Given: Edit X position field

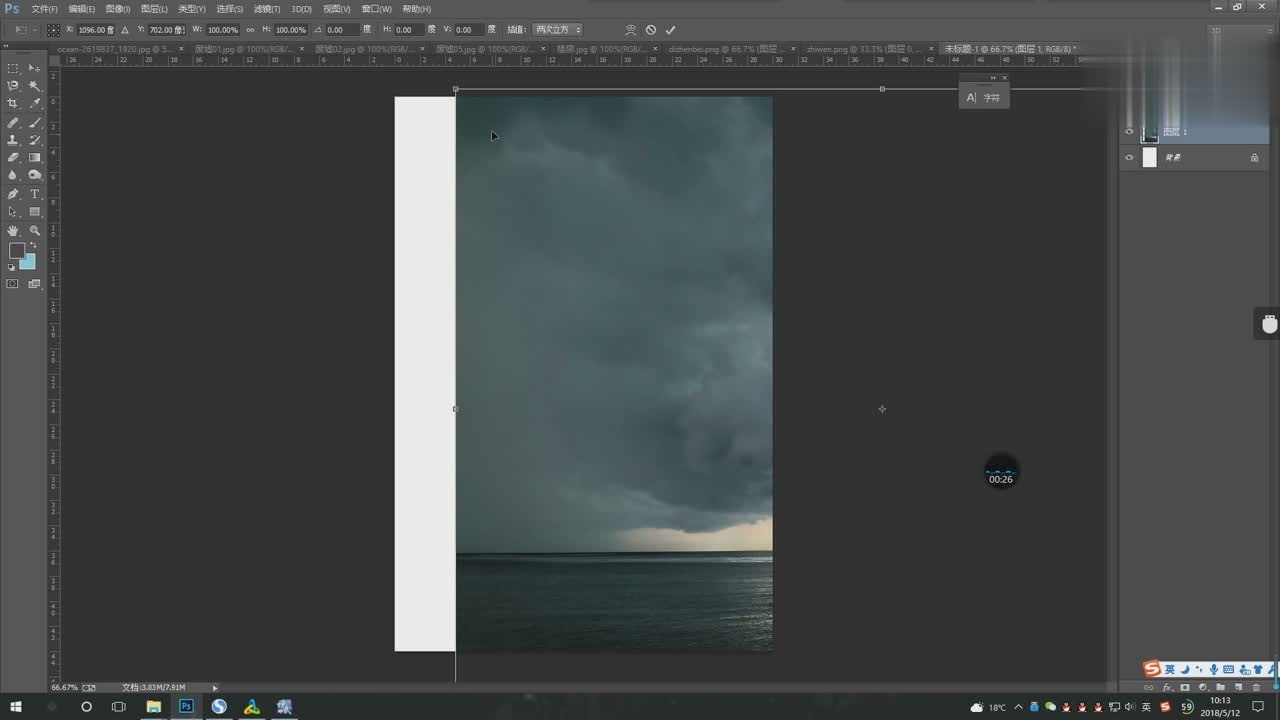Looking at the screenshot, I should tap(96, 30).
